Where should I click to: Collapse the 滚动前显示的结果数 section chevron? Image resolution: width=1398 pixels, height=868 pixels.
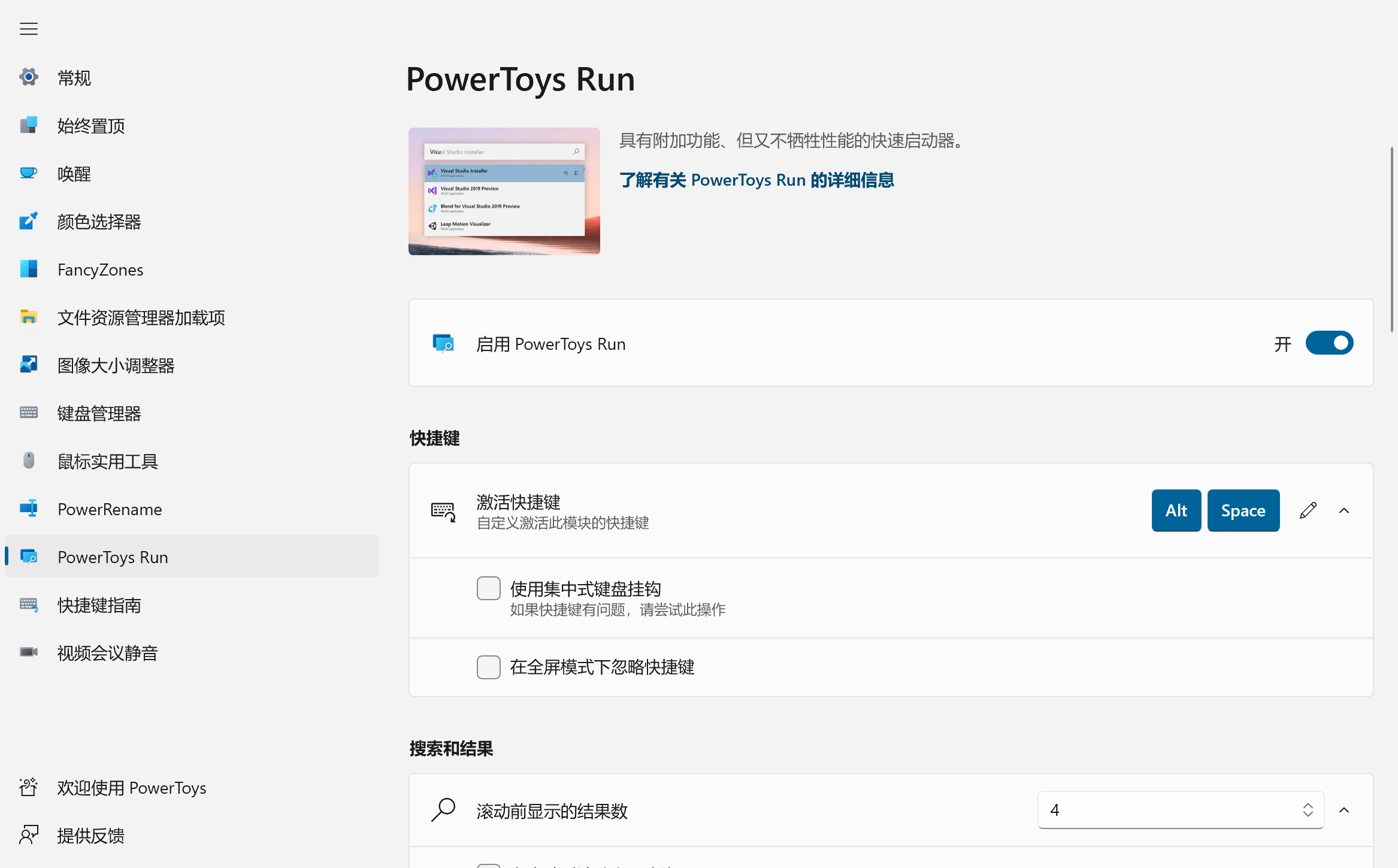point(1344,810)
